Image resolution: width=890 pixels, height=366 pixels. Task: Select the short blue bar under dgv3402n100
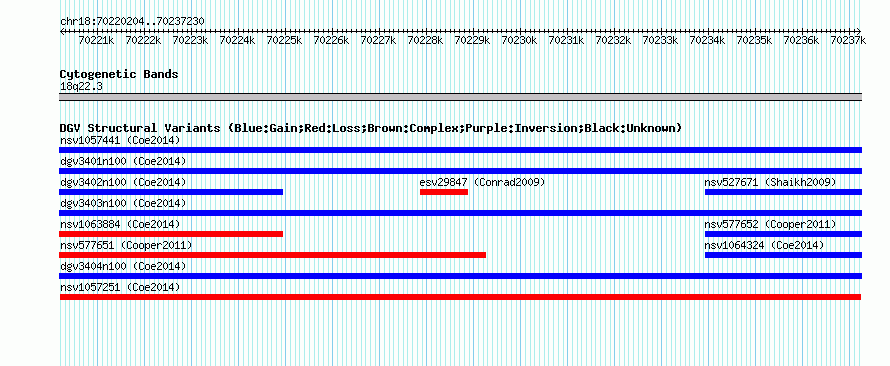point(171,192)
